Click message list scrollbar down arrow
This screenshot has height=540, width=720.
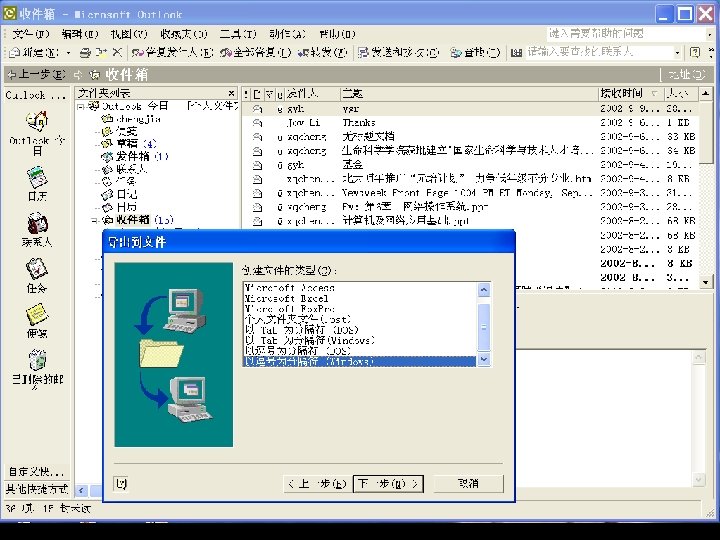point(706,282)
